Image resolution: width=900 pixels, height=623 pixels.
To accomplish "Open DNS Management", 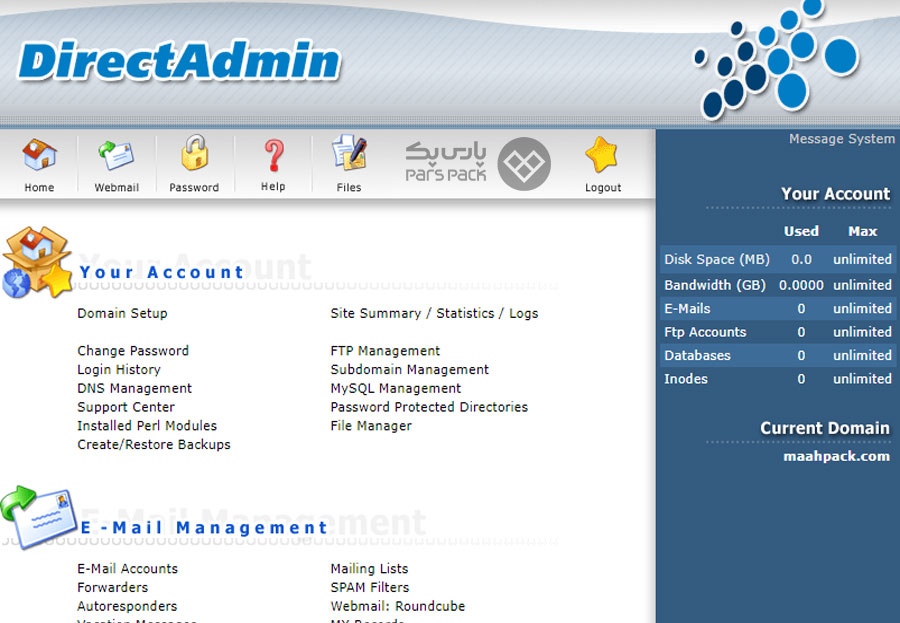I will [134, 389].
